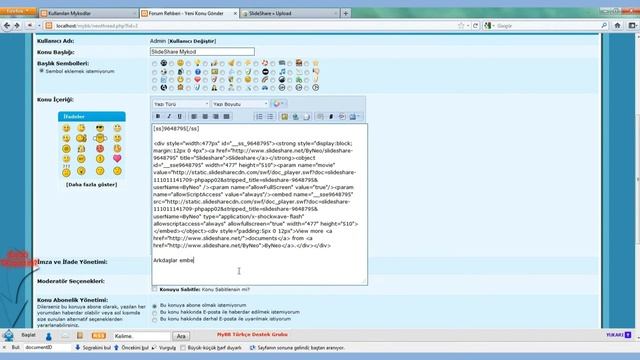This screenshot has width=640, height=360.
Task: Tick the Konuyu Sabitle checkbox
Action: tap(154, 289)
